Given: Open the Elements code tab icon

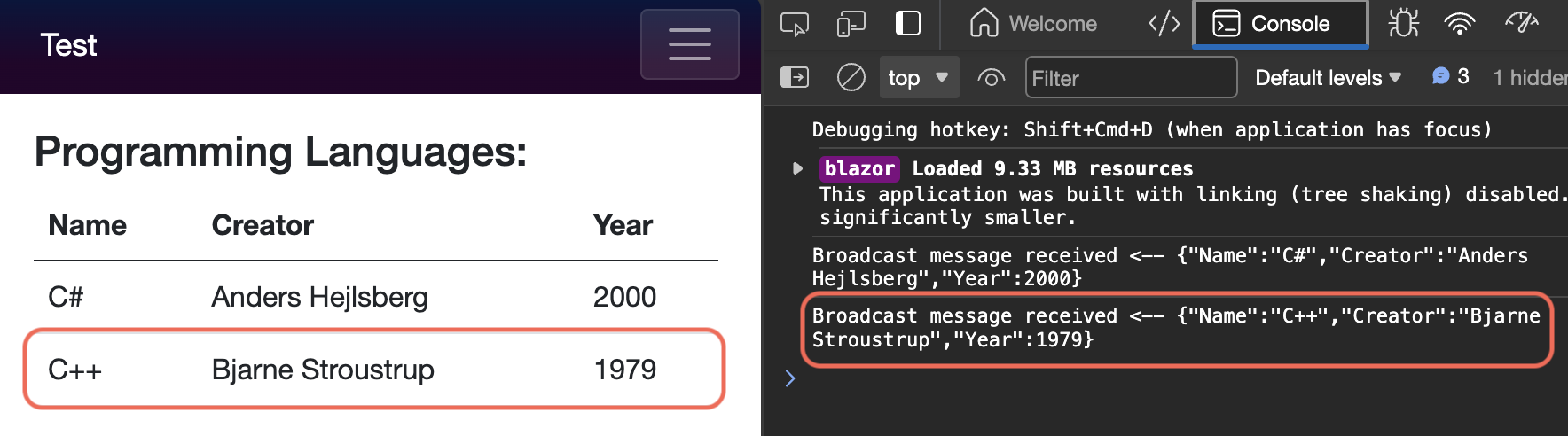Looking at the screenshot, I should point(1164,24).
